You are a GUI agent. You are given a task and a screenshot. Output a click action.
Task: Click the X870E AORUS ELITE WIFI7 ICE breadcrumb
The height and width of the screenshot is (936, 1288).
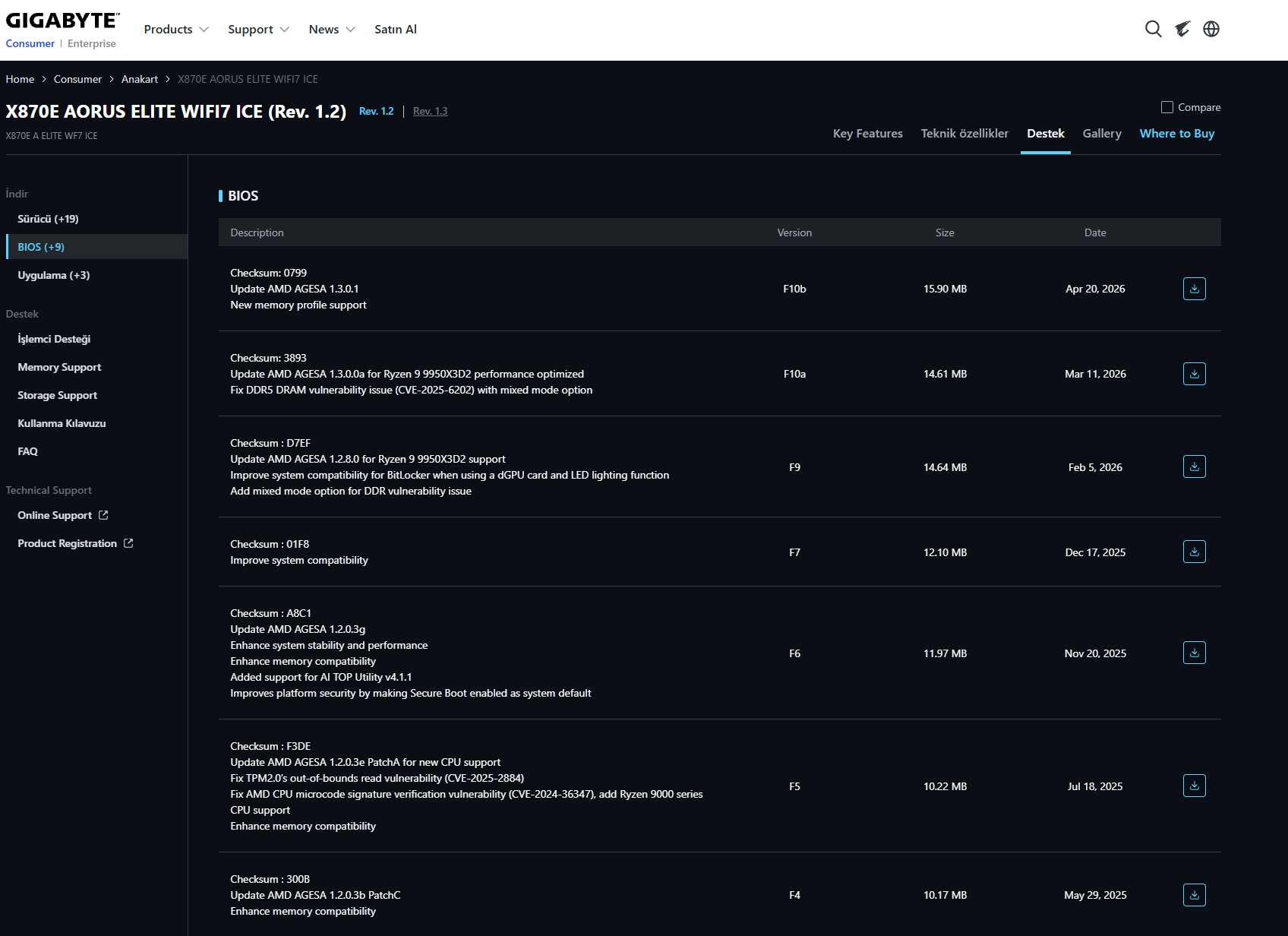248,79
